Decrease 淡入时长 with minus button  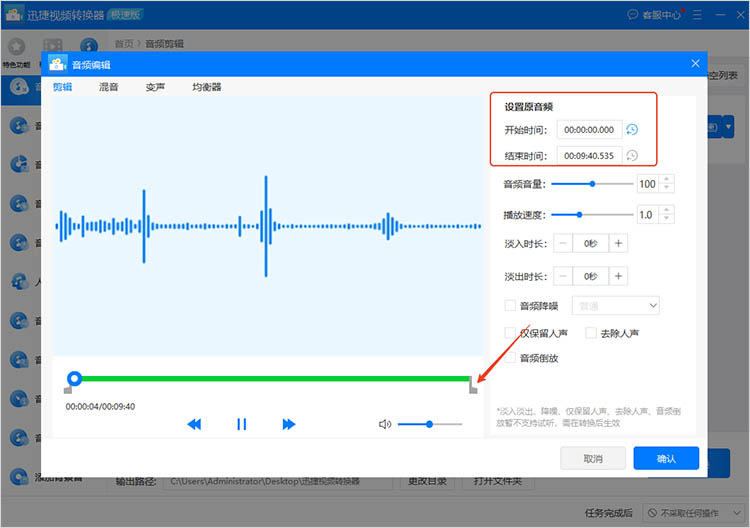[x=563, y=243]
